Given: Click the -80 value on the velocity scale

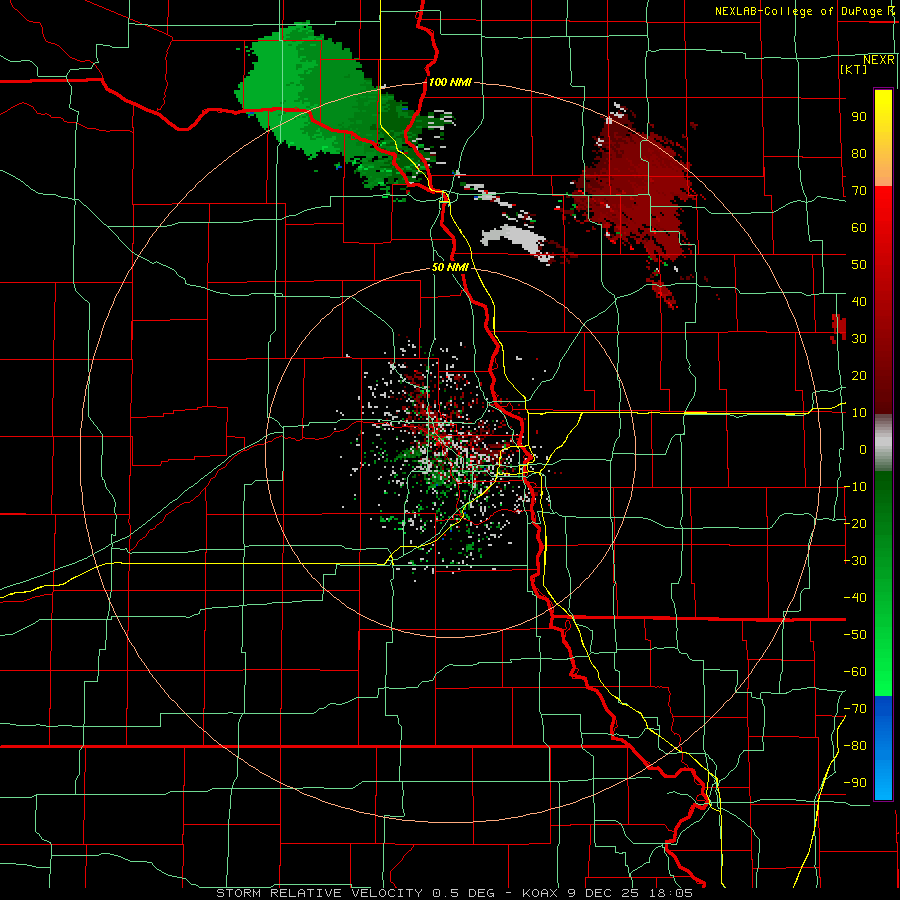Looking at the screenshot, I should pyautogui.click(x=855, y=746).
